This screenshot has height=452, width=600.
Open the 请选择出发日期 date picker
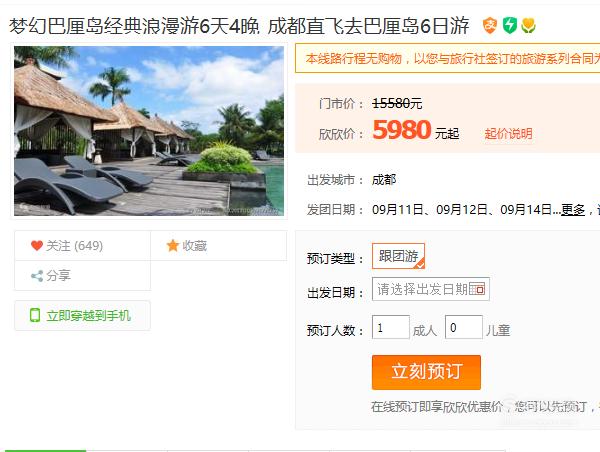click(430, 289)
